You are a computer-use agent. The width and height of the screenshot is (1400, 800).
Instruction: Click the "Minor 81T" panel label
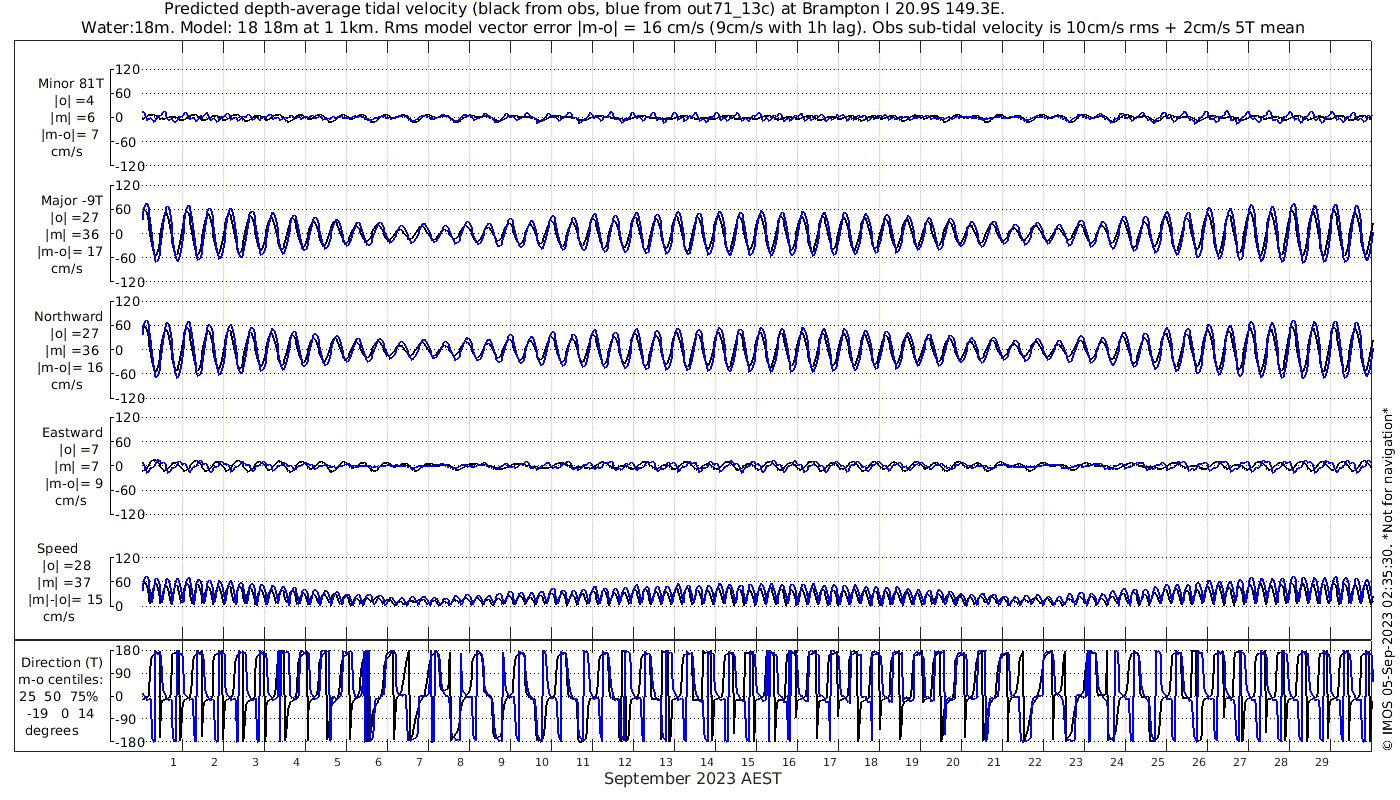pyautogui.click(x=70, y=83)
